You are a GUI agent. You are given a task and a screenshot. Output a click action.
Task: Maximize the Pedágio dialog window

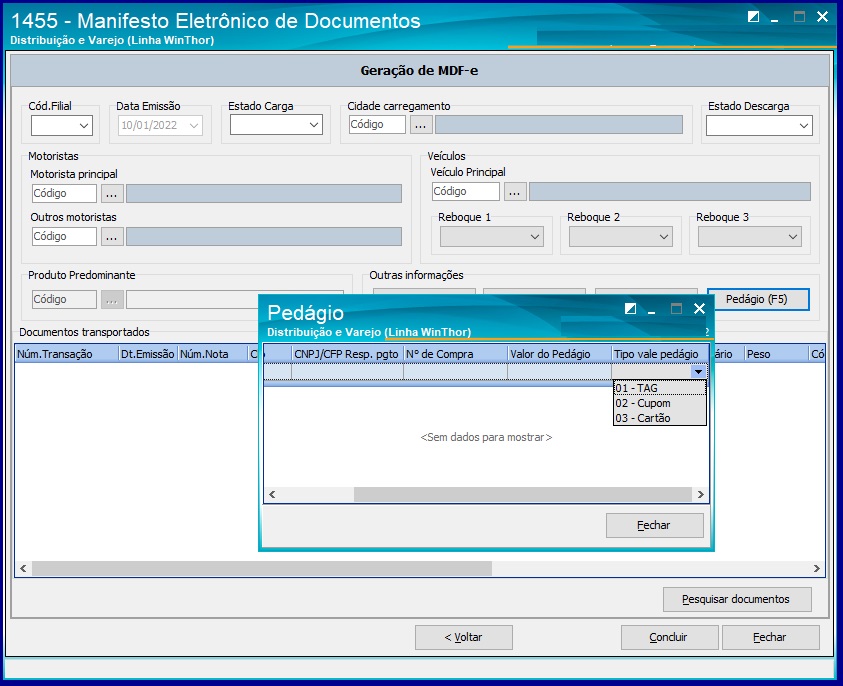[676, 309]
